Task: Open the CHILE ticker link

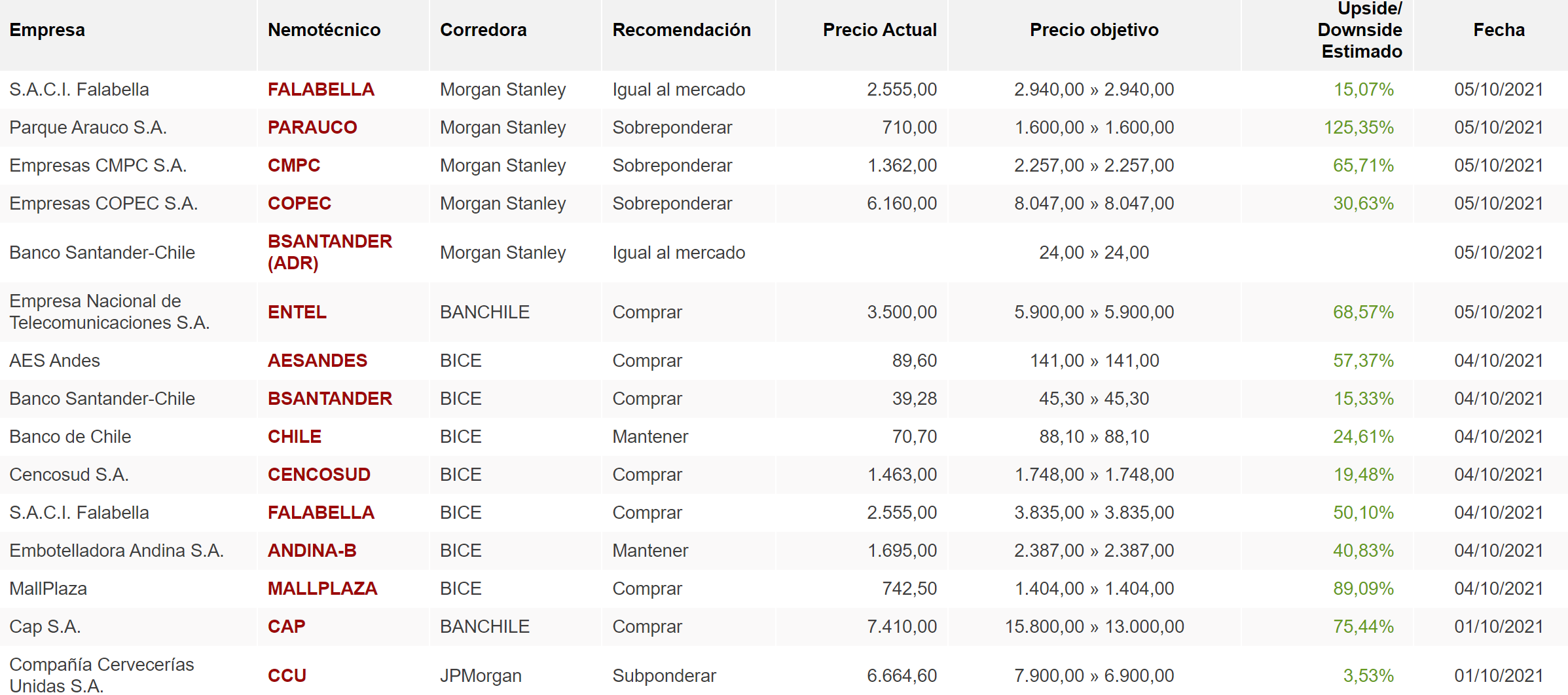Action: (x=295, y=436)
